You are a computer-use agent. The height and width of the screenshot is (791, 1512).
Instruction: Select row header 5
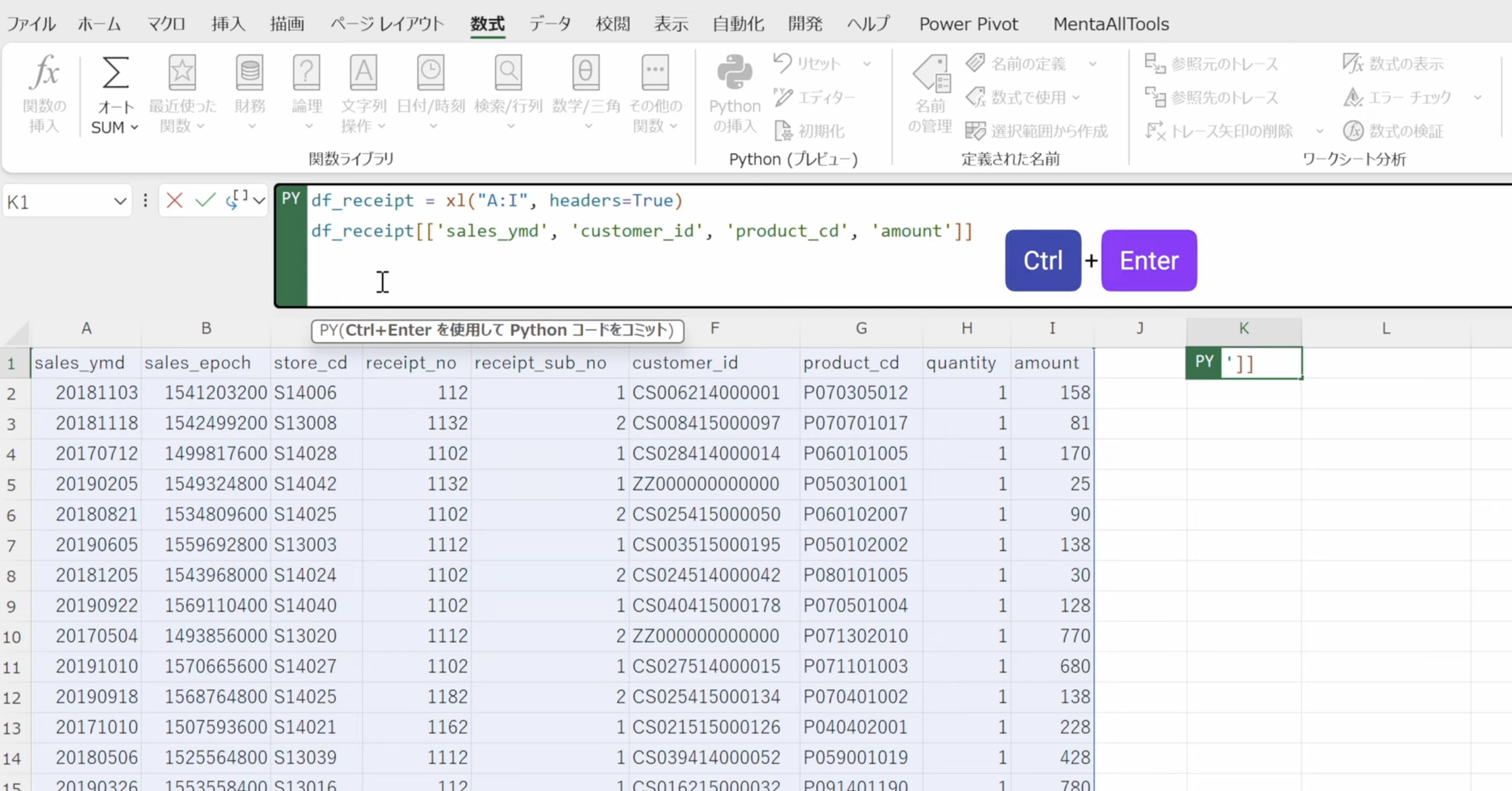point(12,485)
